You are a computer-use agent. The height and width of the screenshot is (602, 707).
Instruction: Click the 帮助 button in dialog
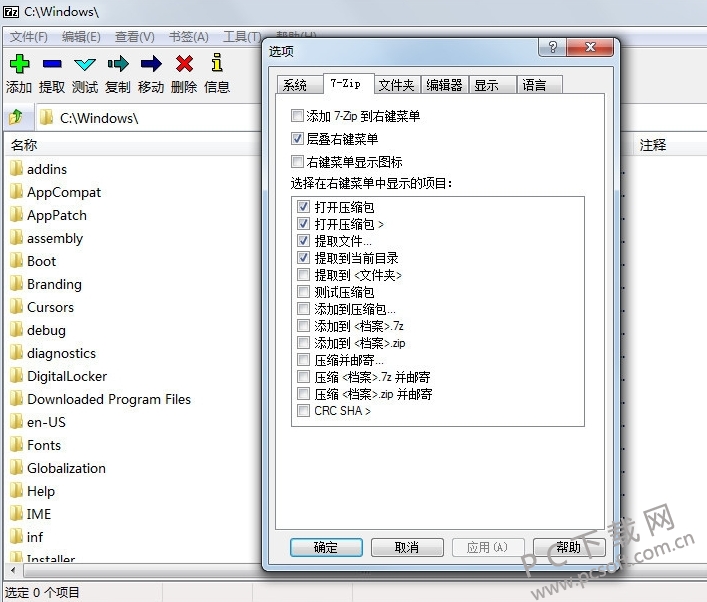pyautogui.click(x=569, y=547)
